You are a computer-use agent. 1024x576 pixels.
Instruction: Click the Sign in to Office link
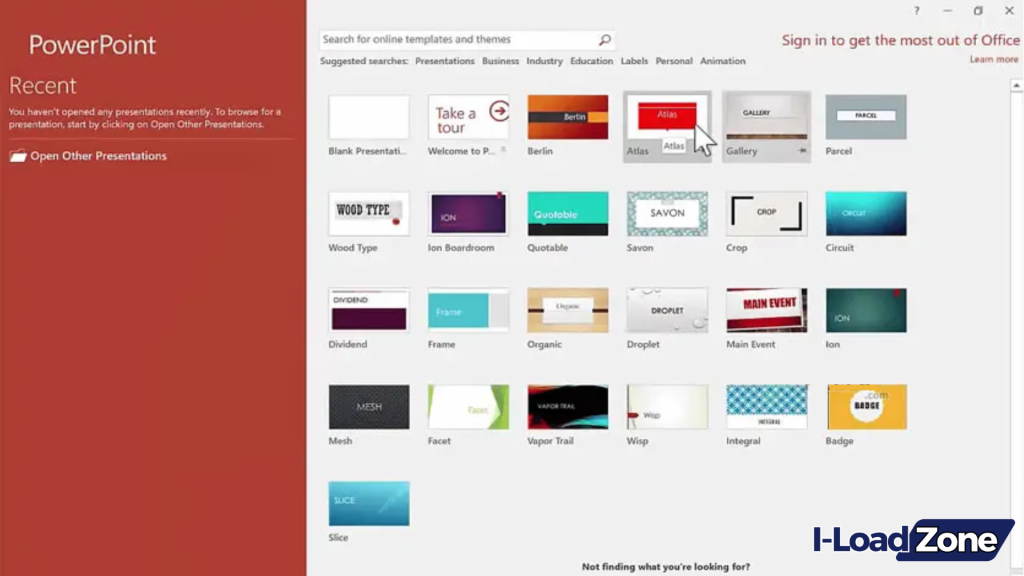pyautogui.click(x=899, y=40)
